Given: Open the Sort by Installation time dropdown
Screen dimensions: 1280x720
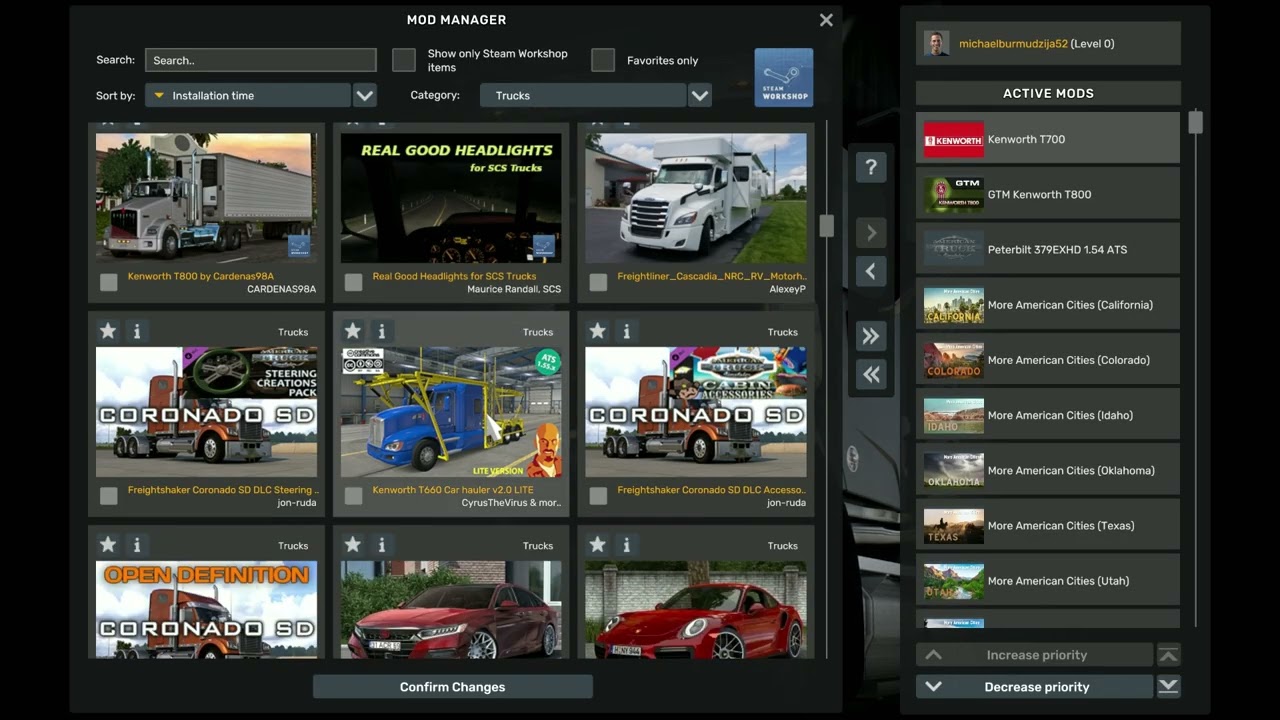Looking at the screenshot, I should coord(248,95).
